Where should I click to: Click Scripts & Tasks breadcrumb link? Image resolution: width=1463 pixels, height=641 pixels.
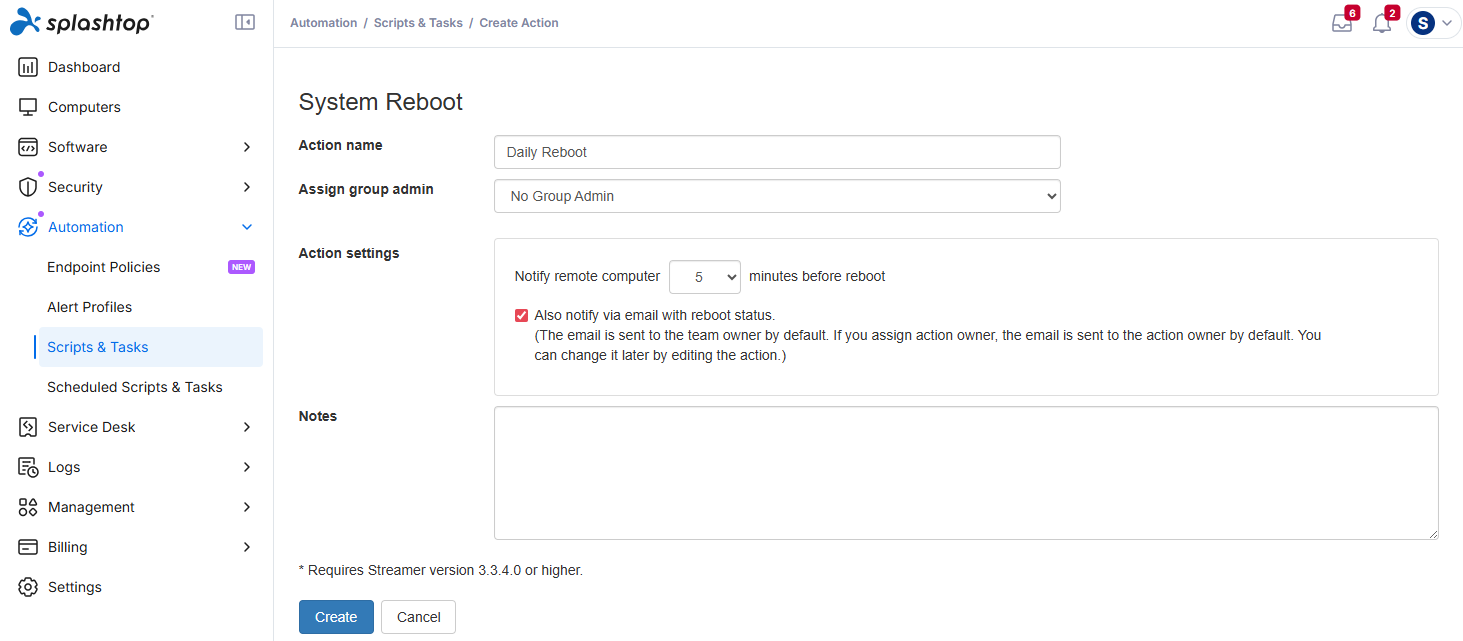(418, 23)
